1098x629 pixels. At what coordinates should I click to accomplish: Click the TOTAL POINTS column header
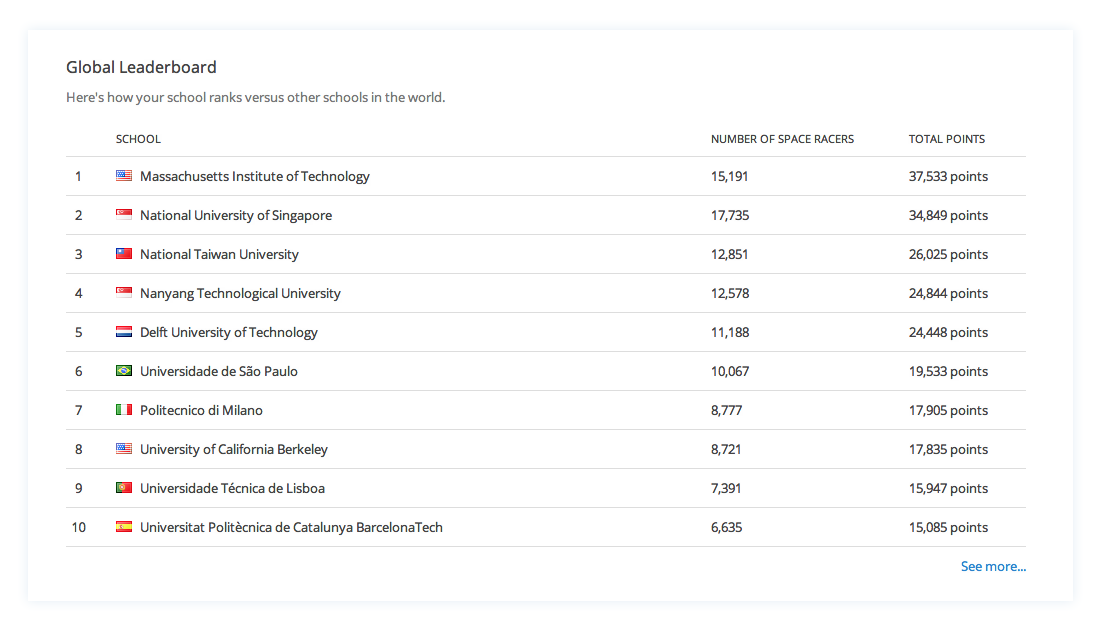[946, 139]
